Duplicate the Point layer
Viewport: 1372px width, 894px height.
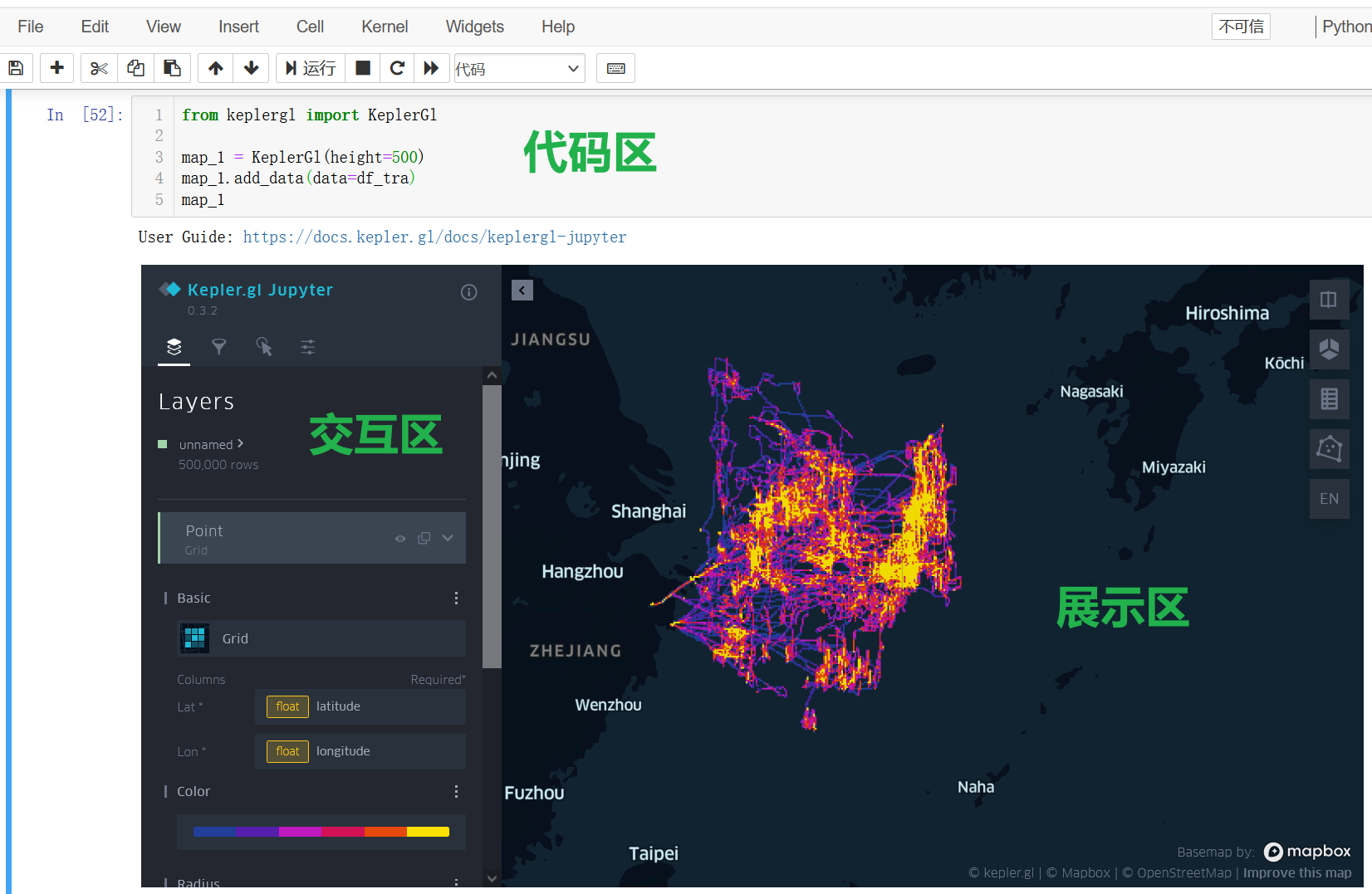pos(424,538)
